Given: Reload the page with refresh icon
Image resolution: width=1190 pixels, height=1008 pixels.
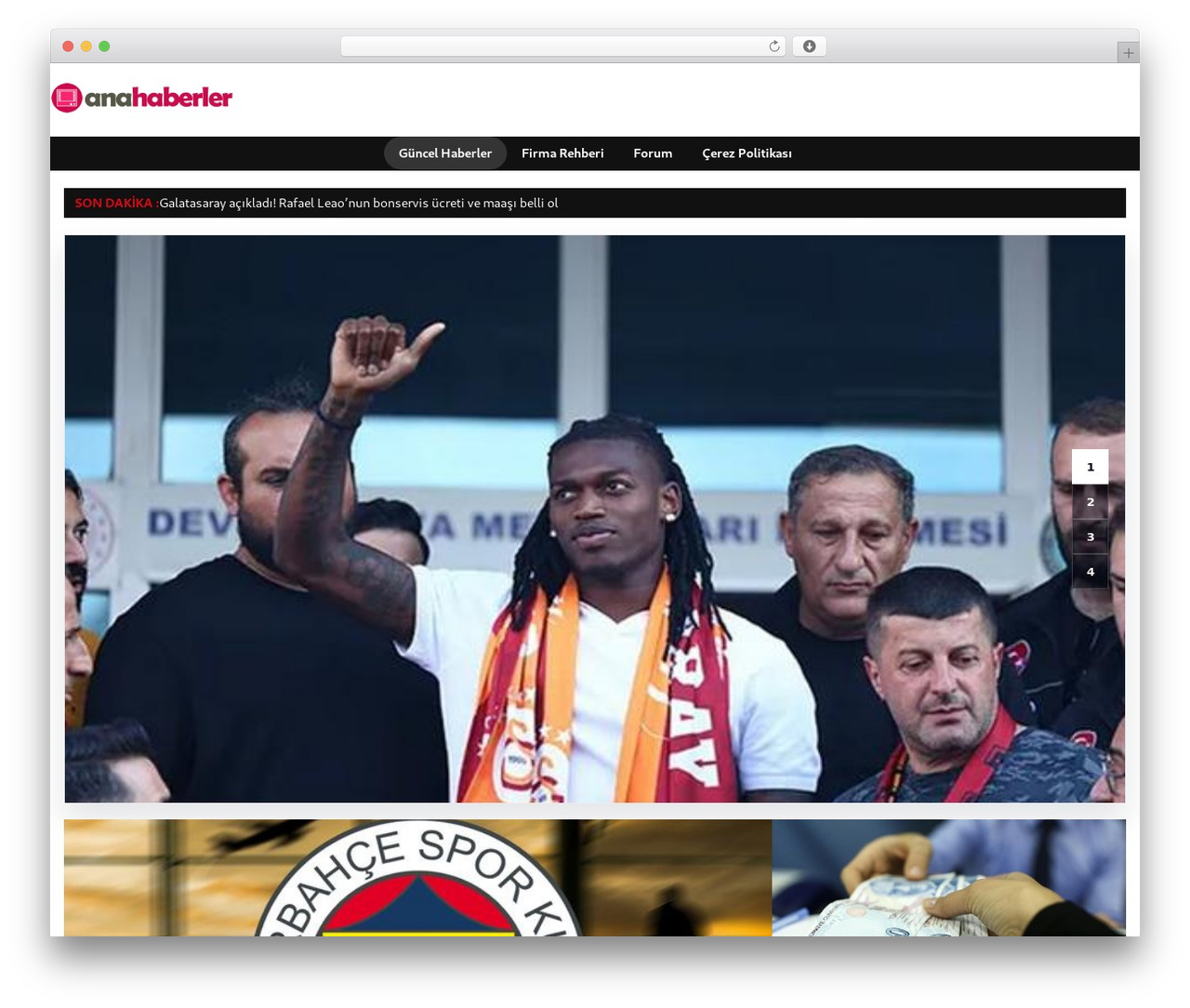Looking at the screenshot, I should (773, 46).
